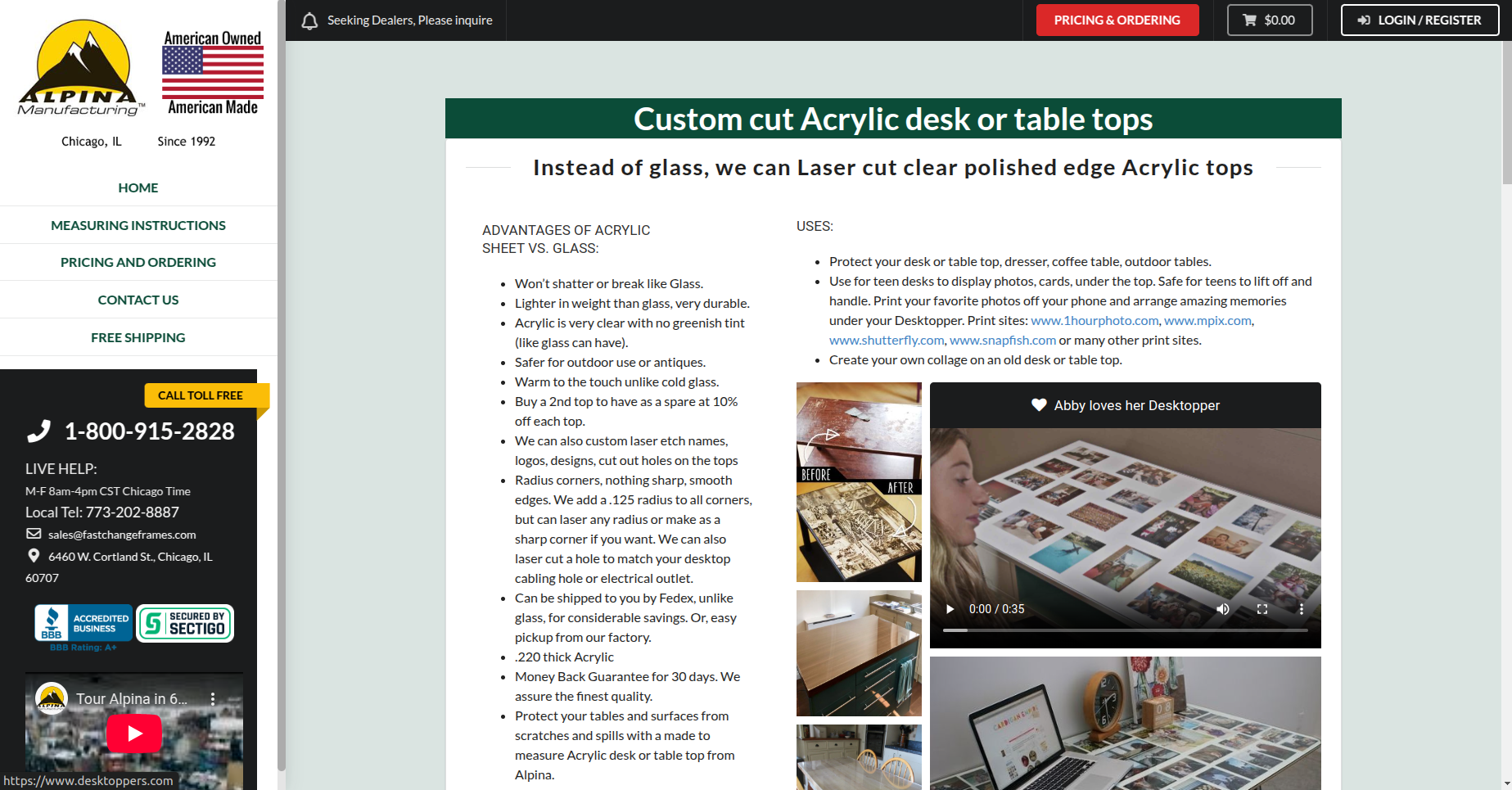Click the Secured by Sectigo badge
The height and width of the screenshot is (790, 1512).
pos(185,624)
